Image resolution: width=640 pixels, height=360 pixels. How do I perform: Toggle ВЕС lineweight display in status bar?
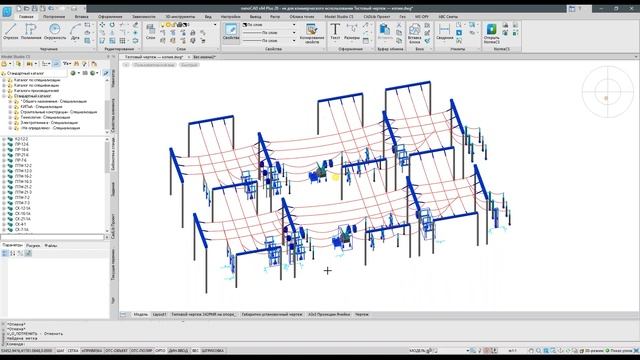(195, 351)
